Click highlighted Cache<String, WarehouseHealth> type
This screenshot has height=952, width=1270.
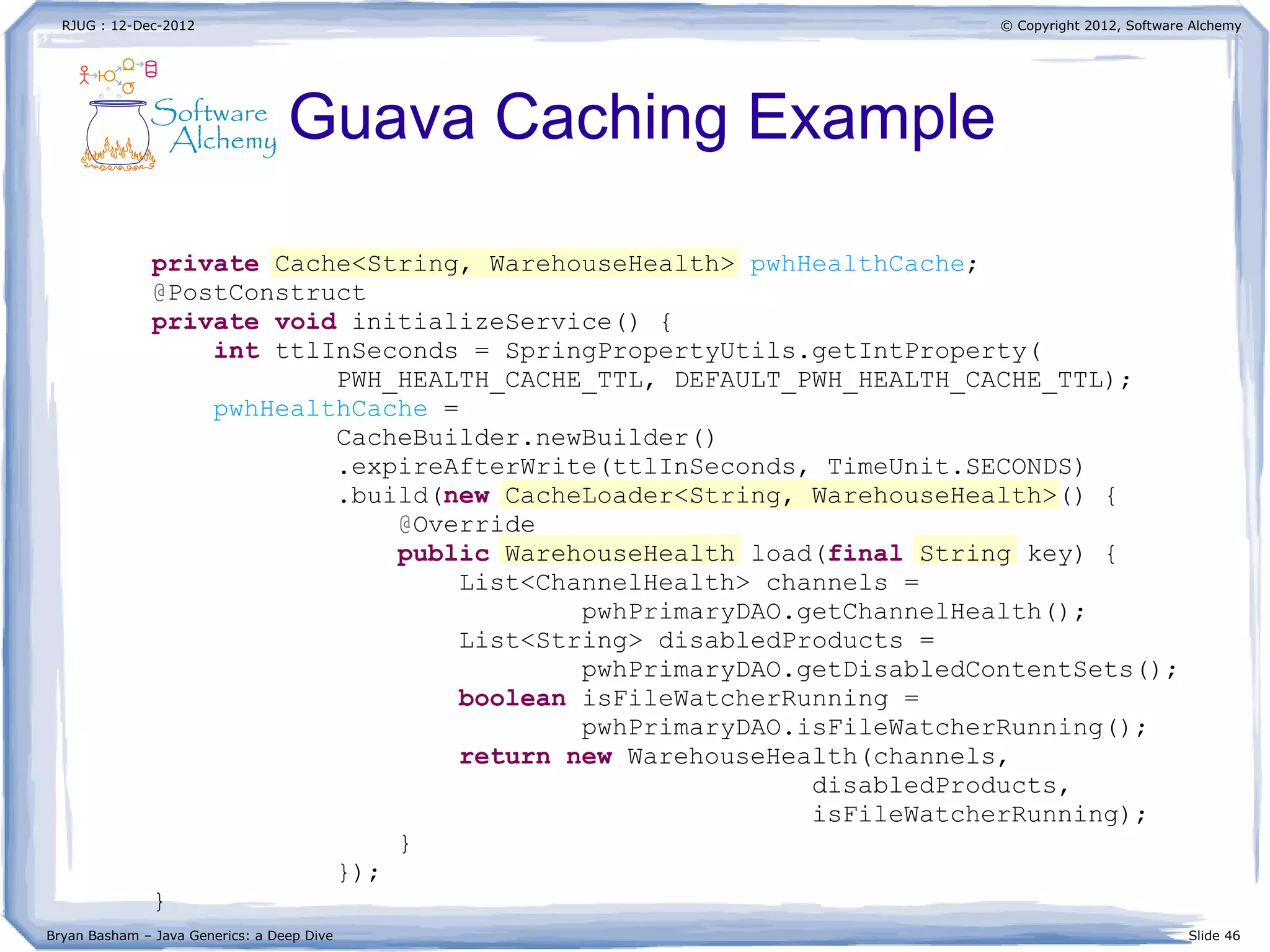click(504, 264)
